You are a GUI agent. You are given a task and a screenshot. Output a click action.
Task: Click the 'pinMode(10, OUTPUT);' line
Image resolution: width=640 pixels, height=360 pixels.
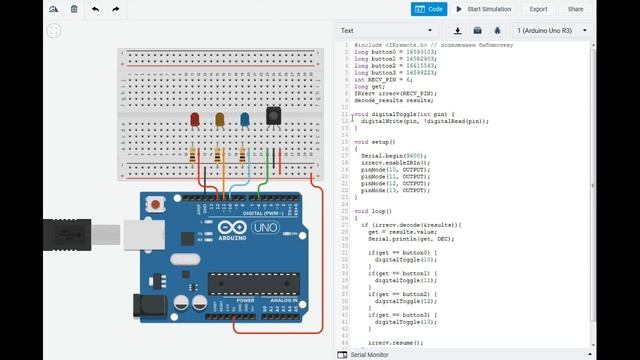(396, 170)
